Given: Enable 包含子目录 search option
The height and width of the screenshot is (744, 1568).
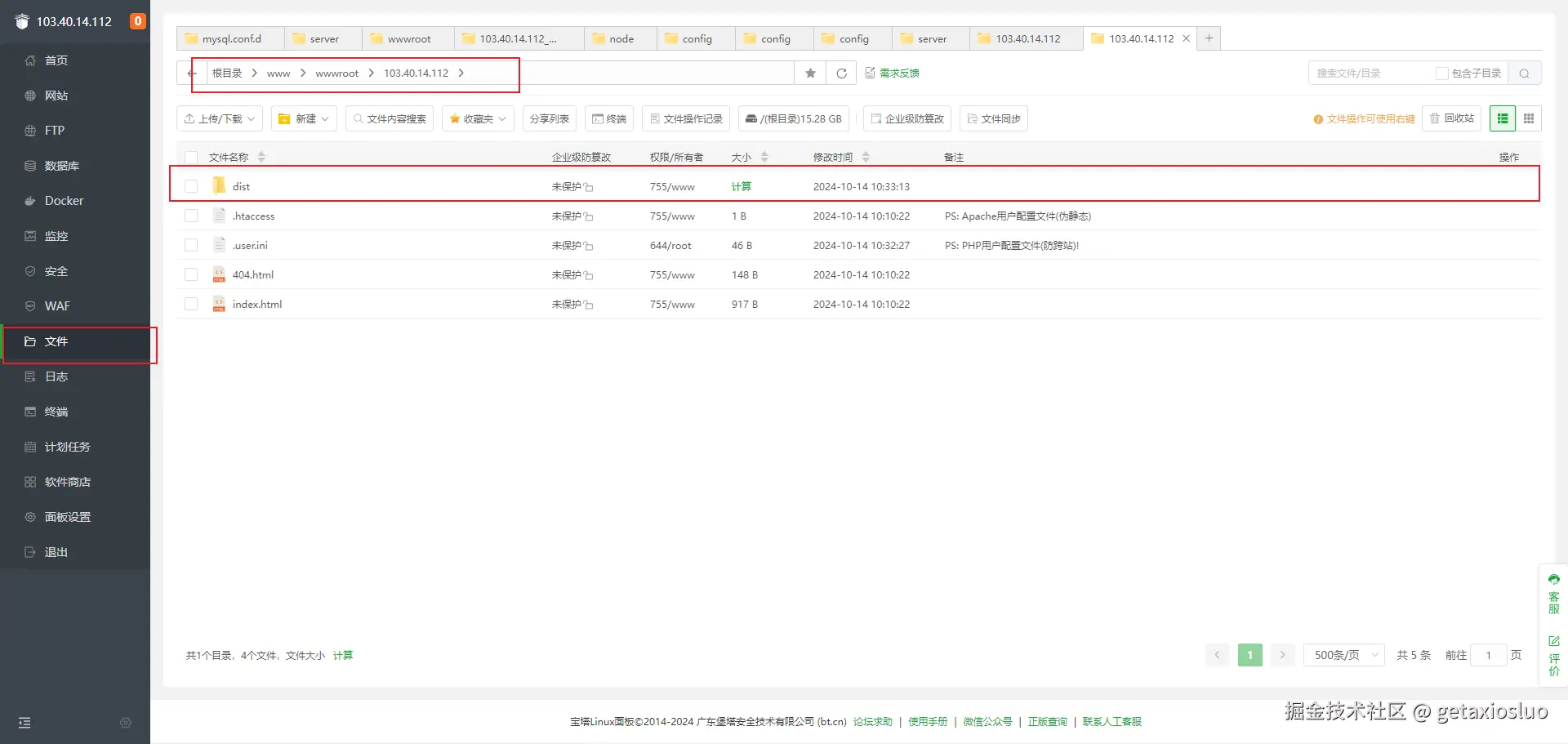Looking at the screenshot, I should (x=1442, y=74).
